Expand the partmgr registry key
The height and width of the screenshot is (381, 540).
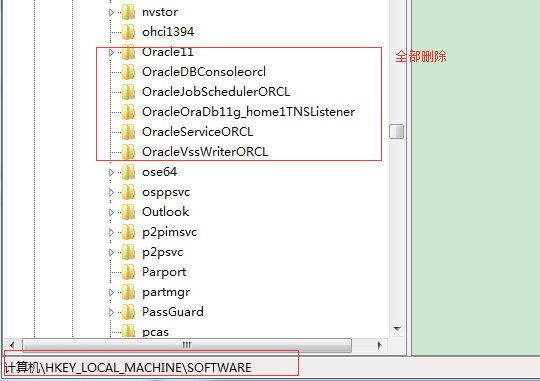click(111, 292)
